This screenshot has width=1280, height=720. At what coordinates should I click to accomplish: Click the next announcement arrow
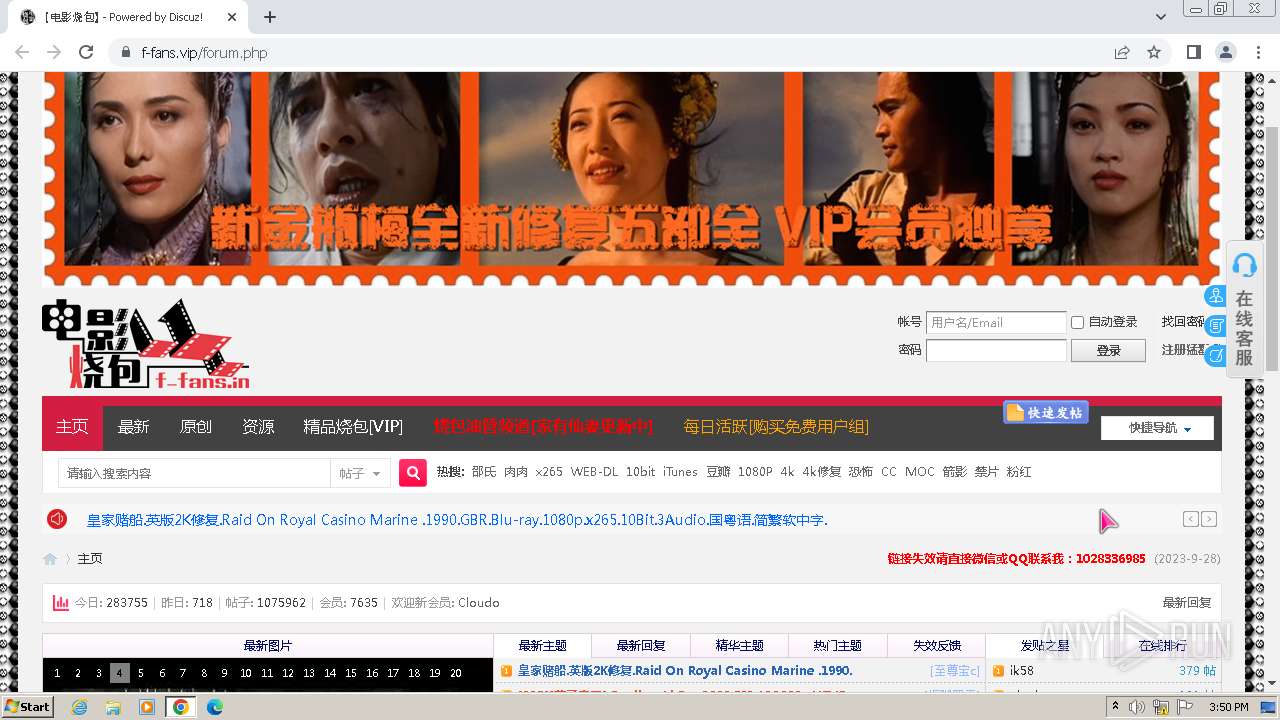tap(1209, 519)
